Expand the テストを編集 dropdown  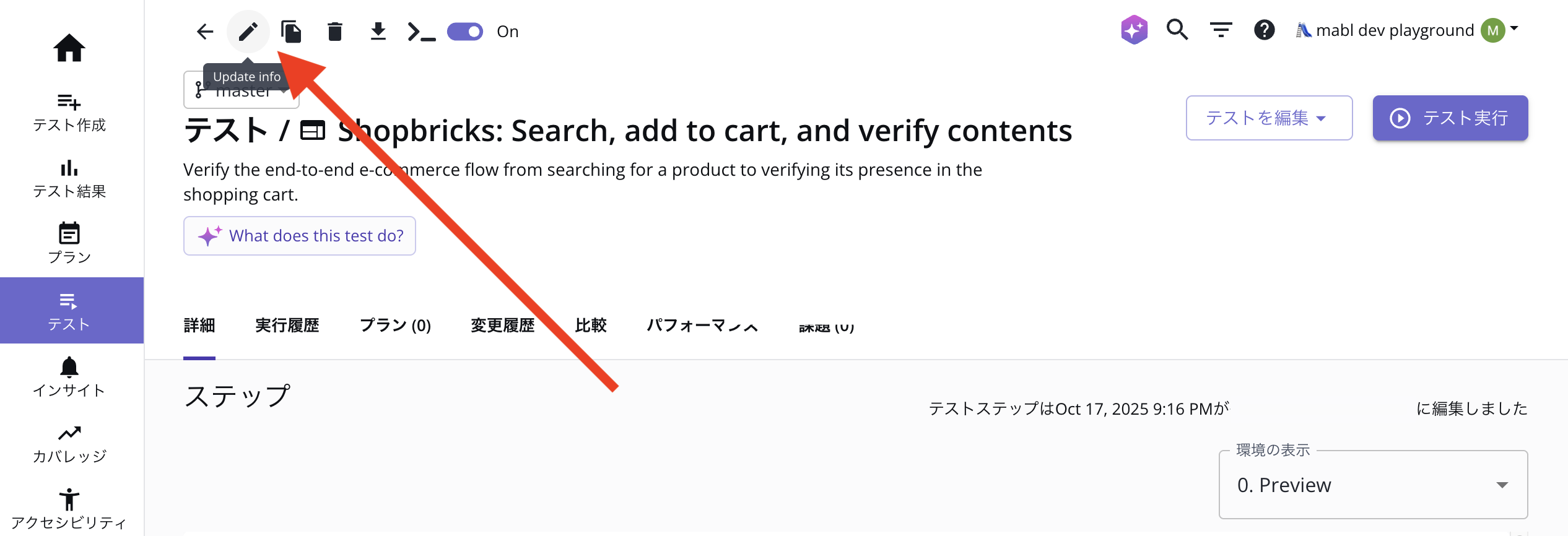1269,118
